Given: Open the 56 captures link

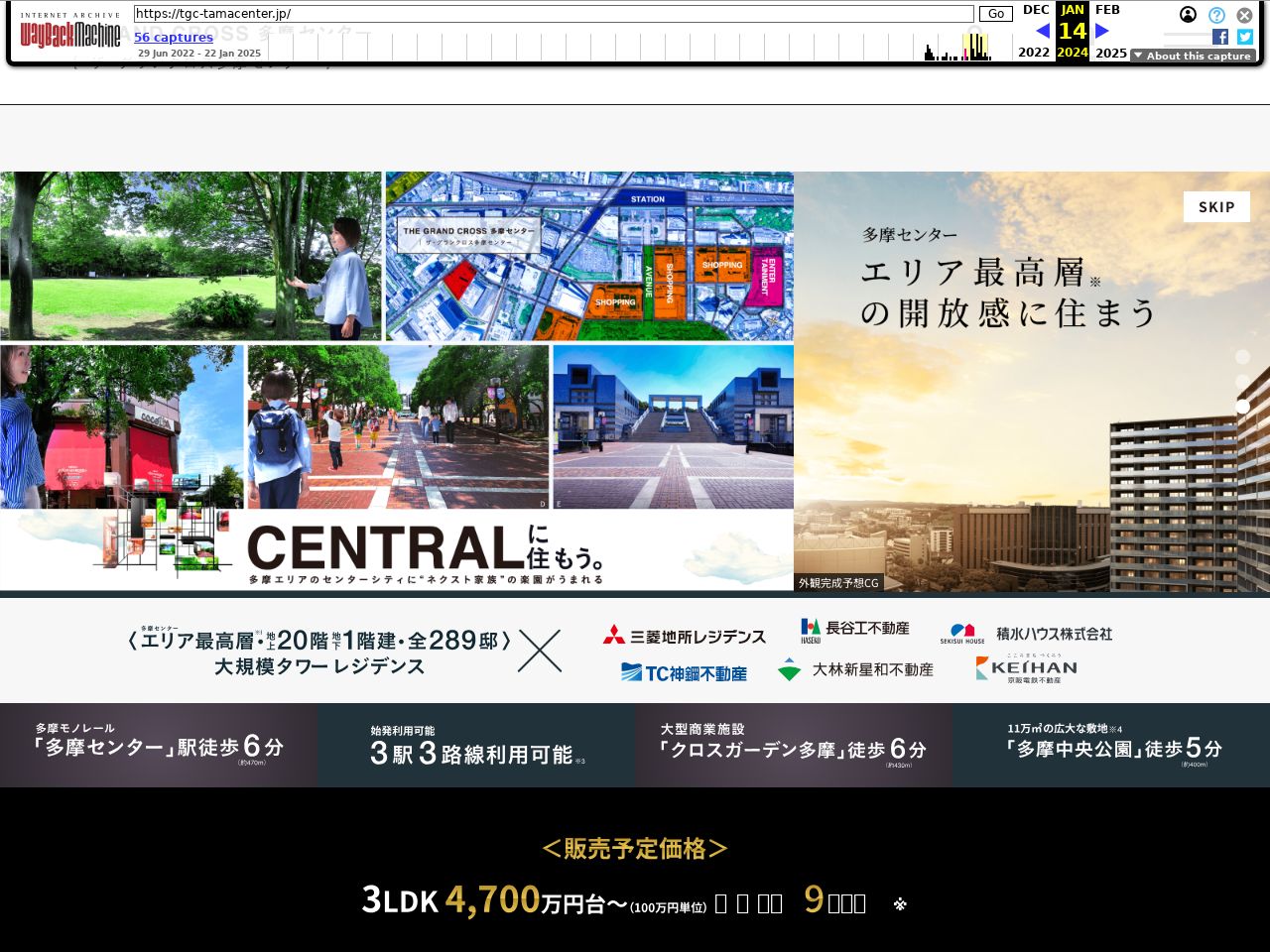Looking at the screenshot, I should click(174, 38).
